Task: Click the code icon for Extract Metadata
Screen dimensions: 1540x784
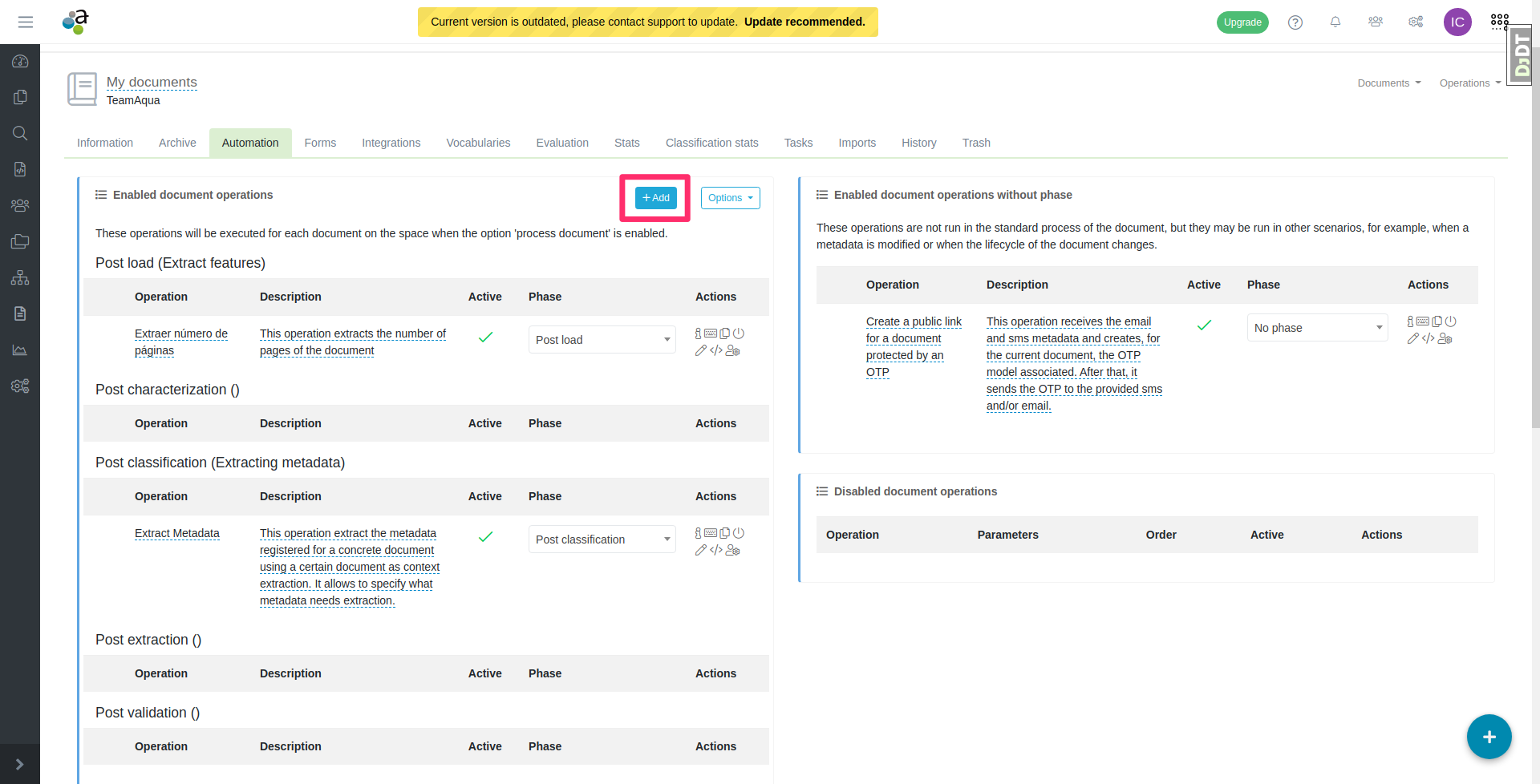Action: [716, 550]
